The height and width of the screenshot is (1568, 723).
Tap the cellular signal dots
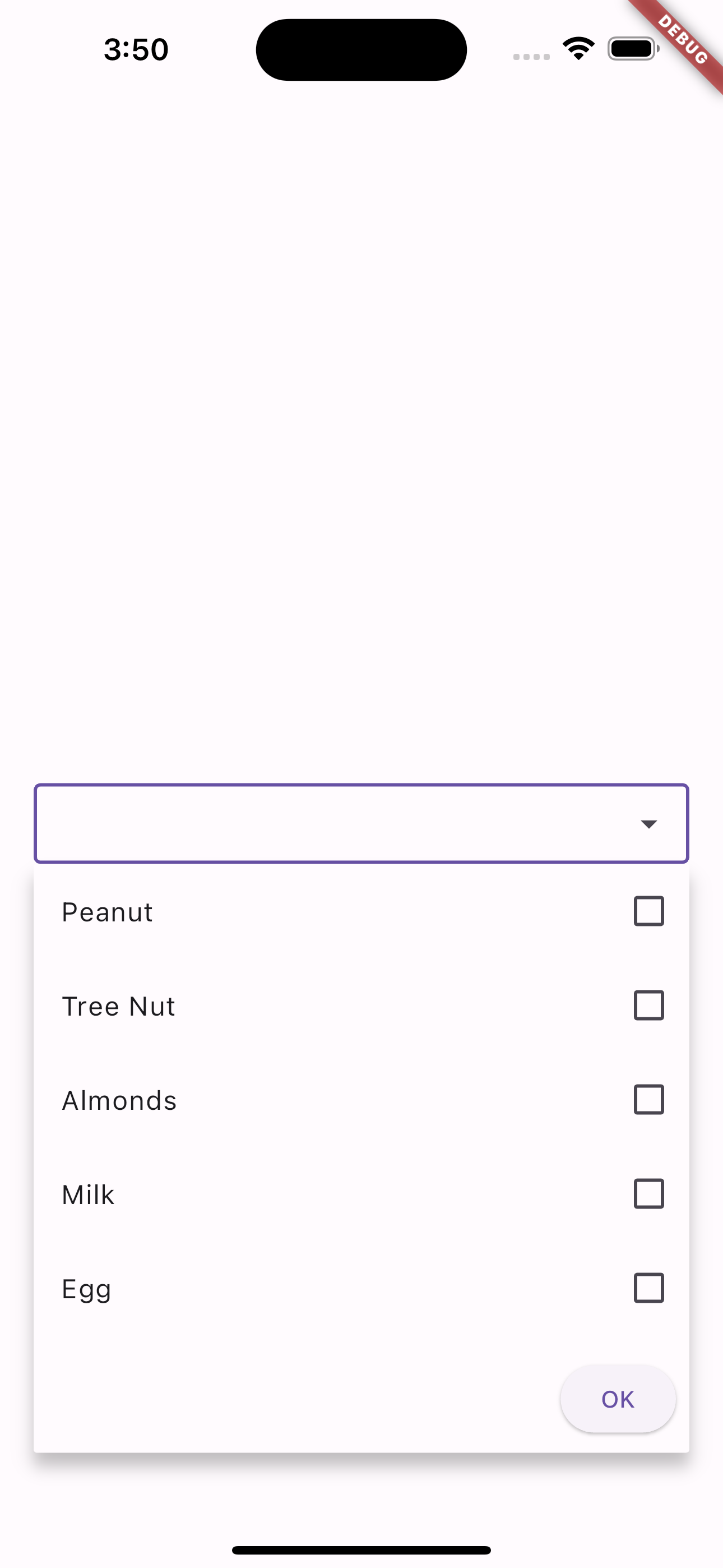coord(531,57)
